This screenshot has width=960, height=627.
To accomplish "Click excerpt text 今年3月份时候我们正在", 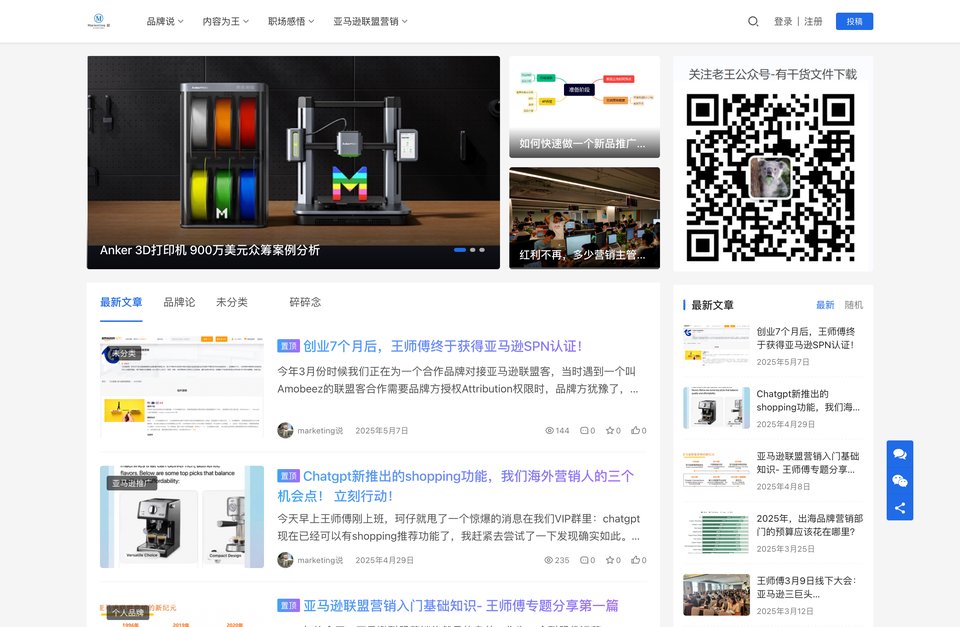I will pos(458,380).
